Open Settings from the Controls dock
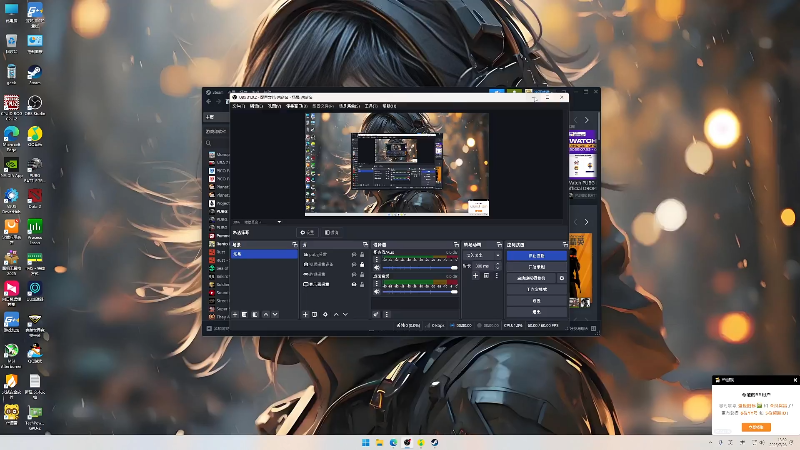This screenshot has height=450, width=800. tap(536, 301)
